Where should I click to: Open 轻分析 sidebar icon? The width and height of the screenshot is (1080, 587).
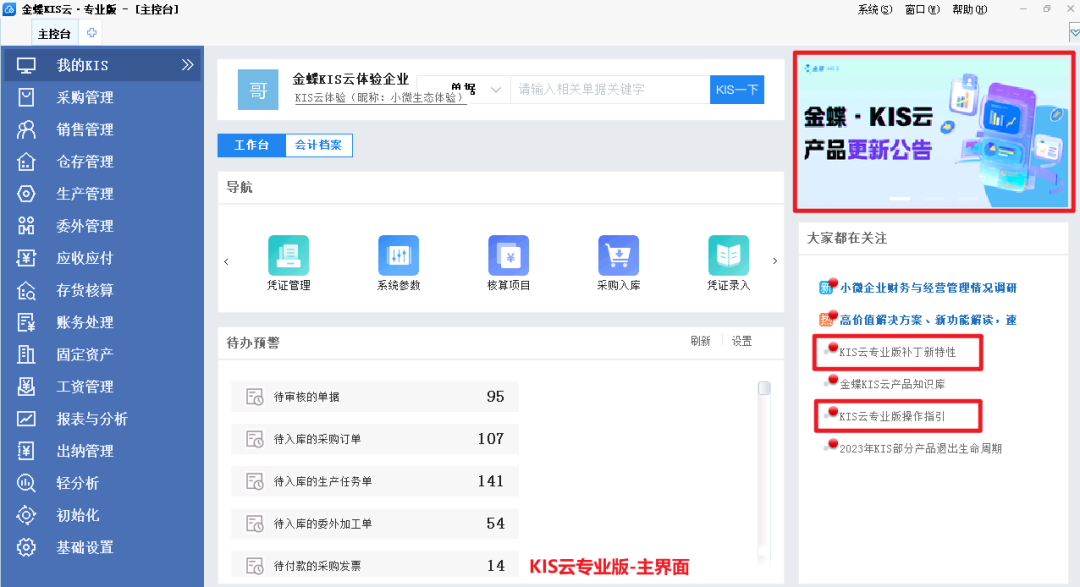coord(26,483)
